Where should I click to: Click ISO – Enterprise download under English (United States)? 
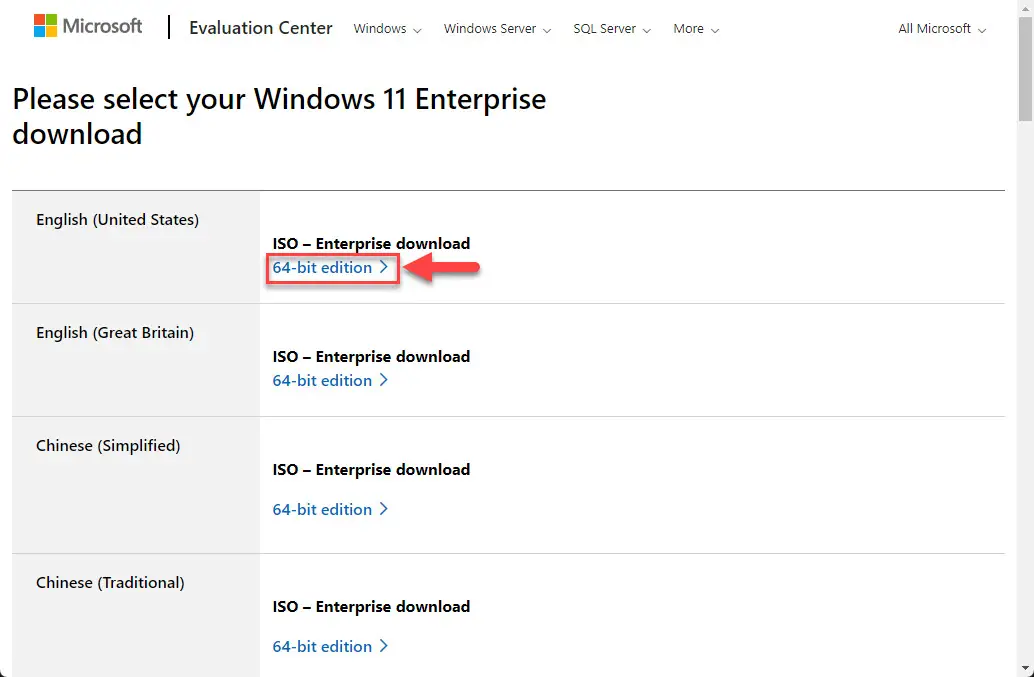click(x=371, y=243)
